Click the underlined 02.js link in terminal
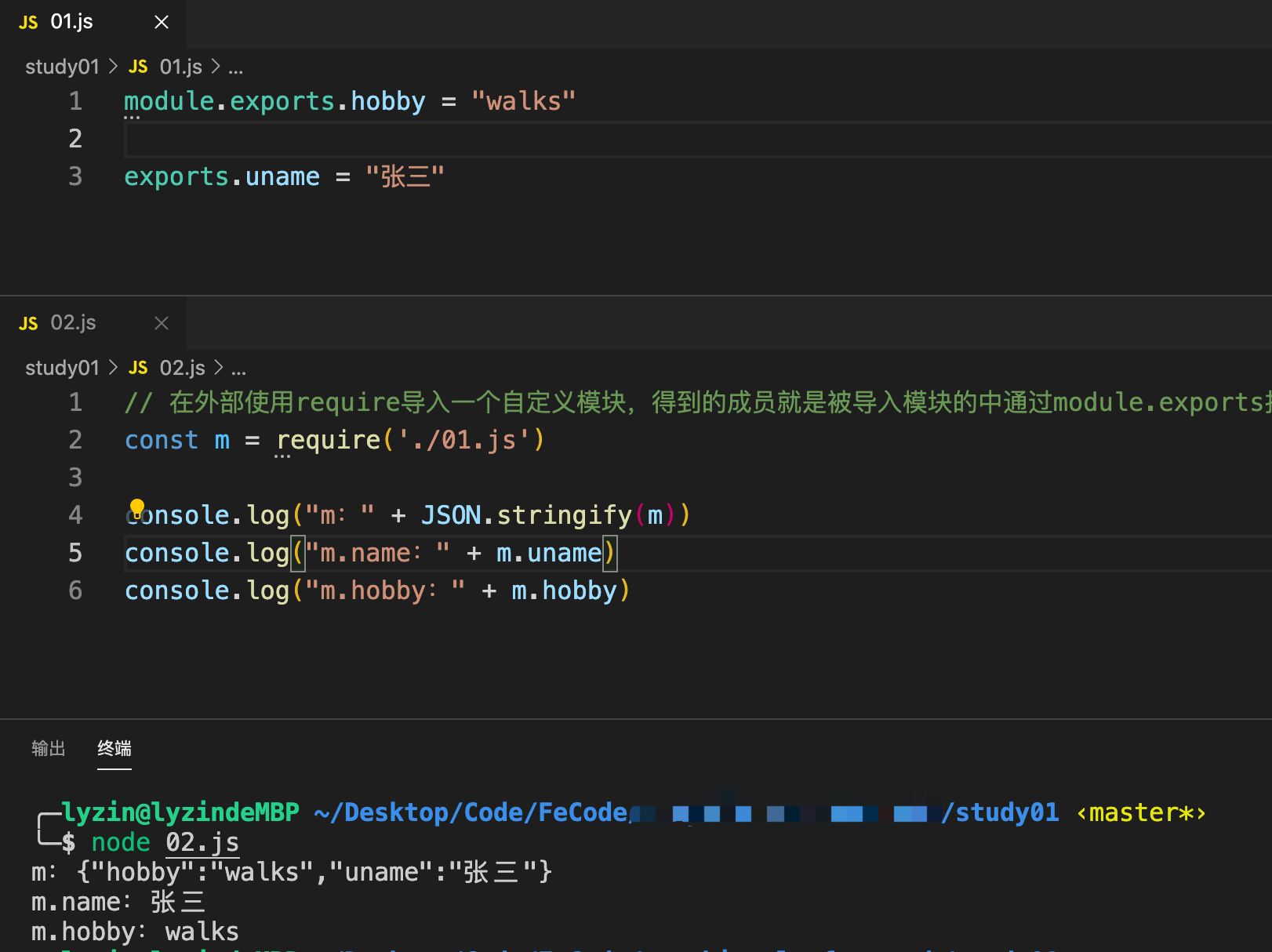1272x952 pixels. 202,842
